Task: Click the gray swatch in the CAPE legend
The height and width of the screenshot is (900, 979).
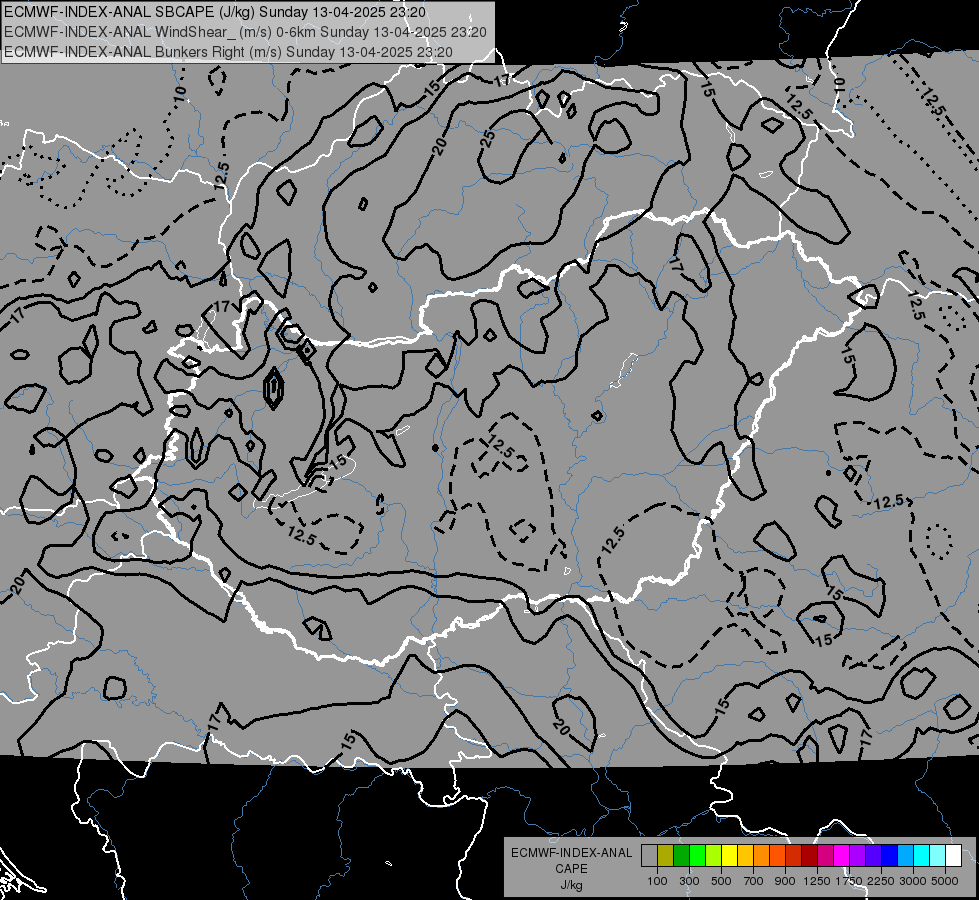Action: (649, 856)
